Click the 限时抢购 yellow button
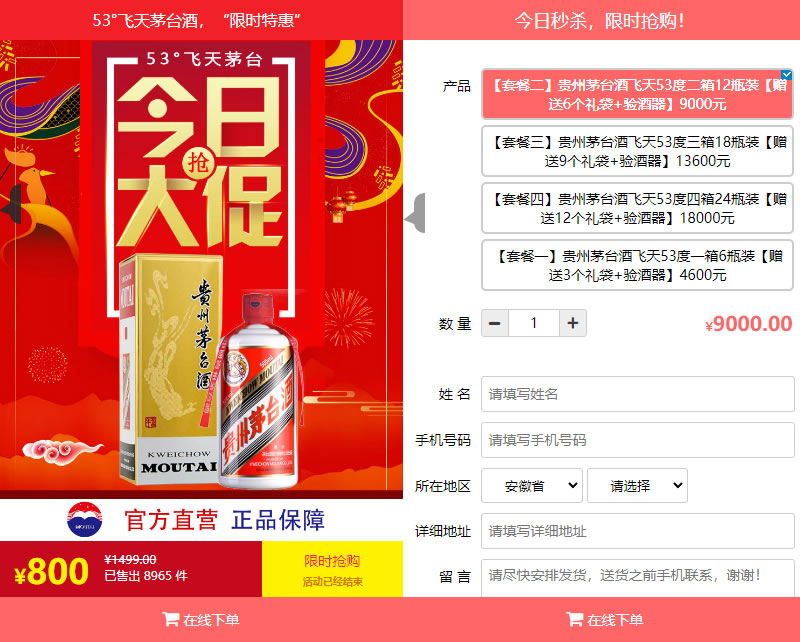Image resolution: width=800 pixels, height=642 pixels. coord(332,570)
